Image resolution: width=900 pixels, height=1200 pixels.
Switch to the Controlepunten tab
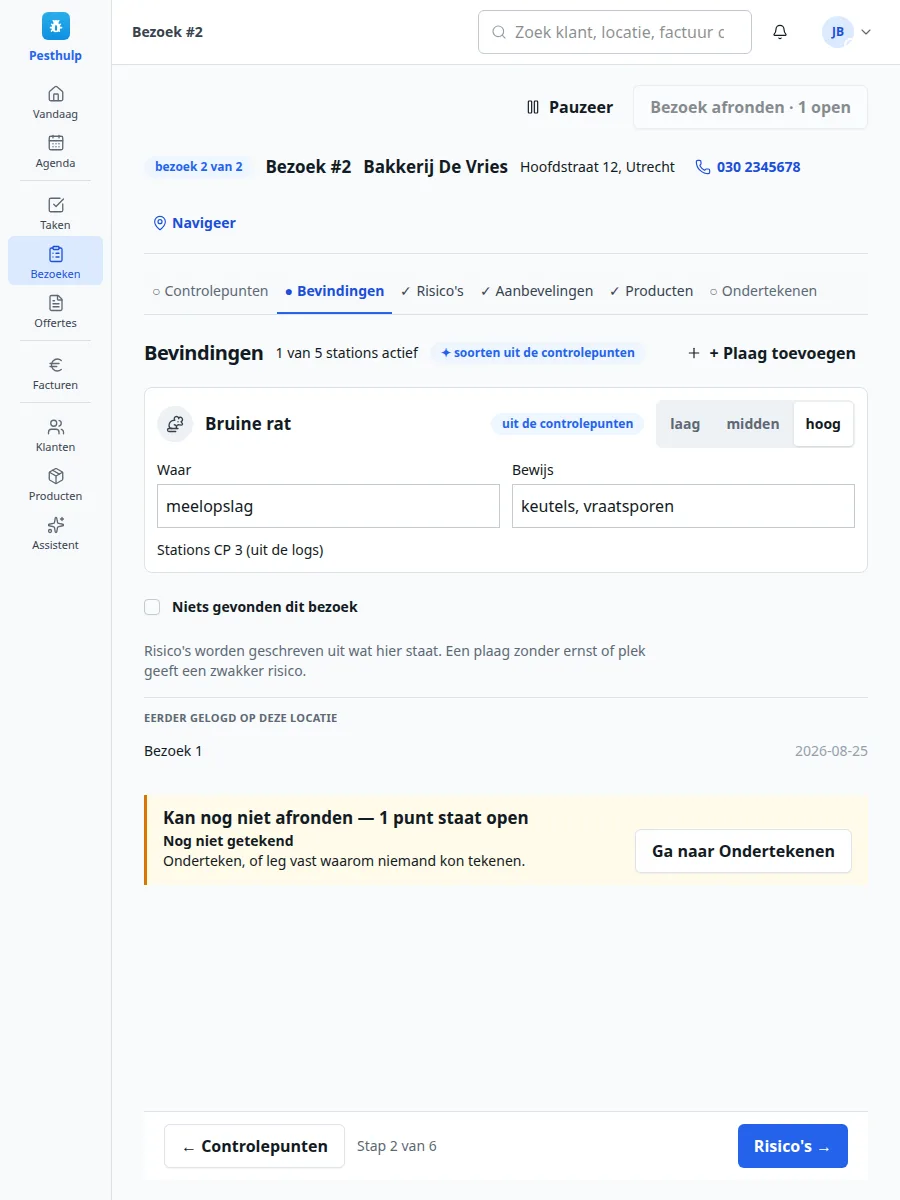click(210, 291)
